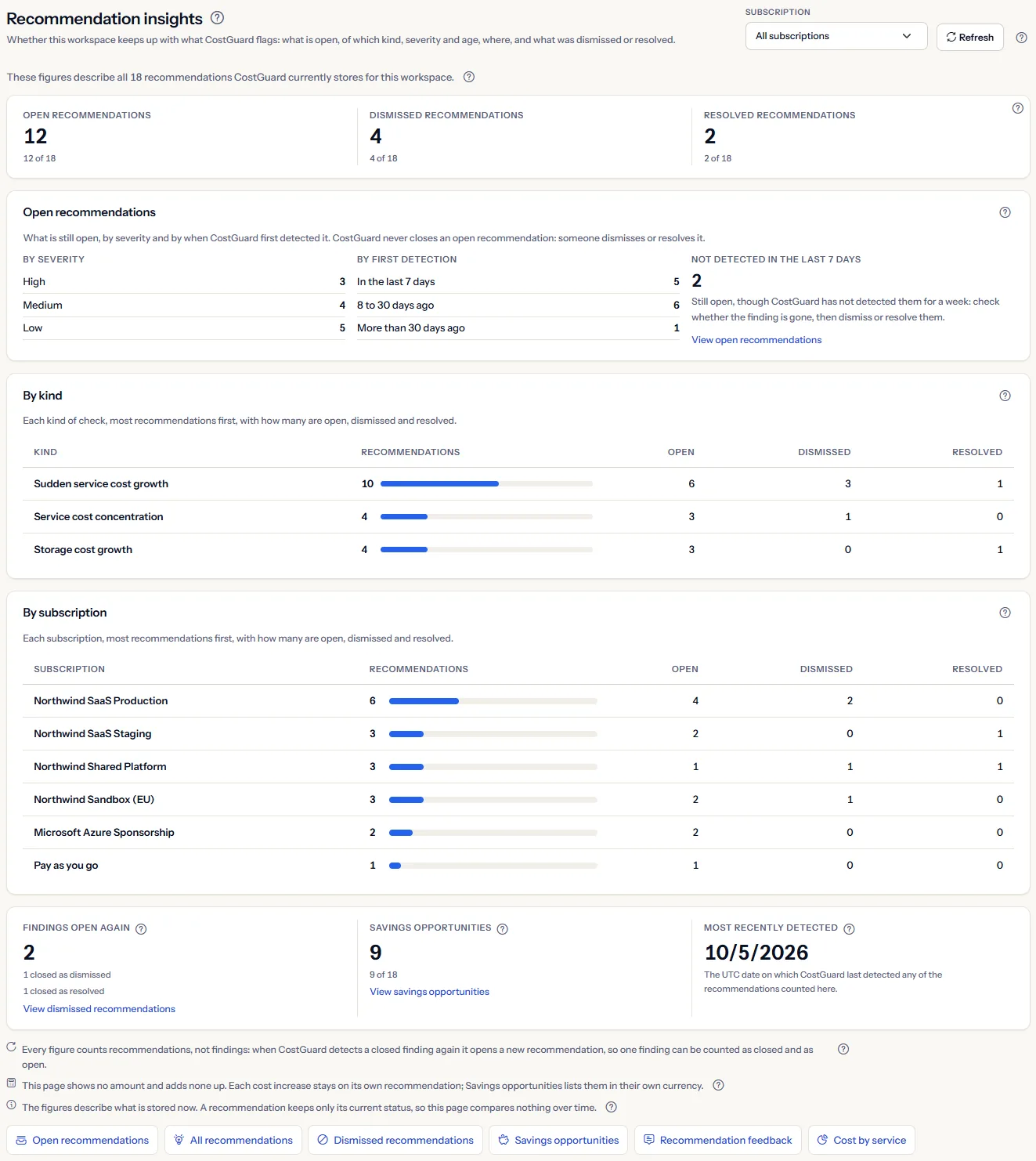Select the 'Sudden service cost growth' row label
Viewport: 1036px width, 1161px height.
[101, 484]
